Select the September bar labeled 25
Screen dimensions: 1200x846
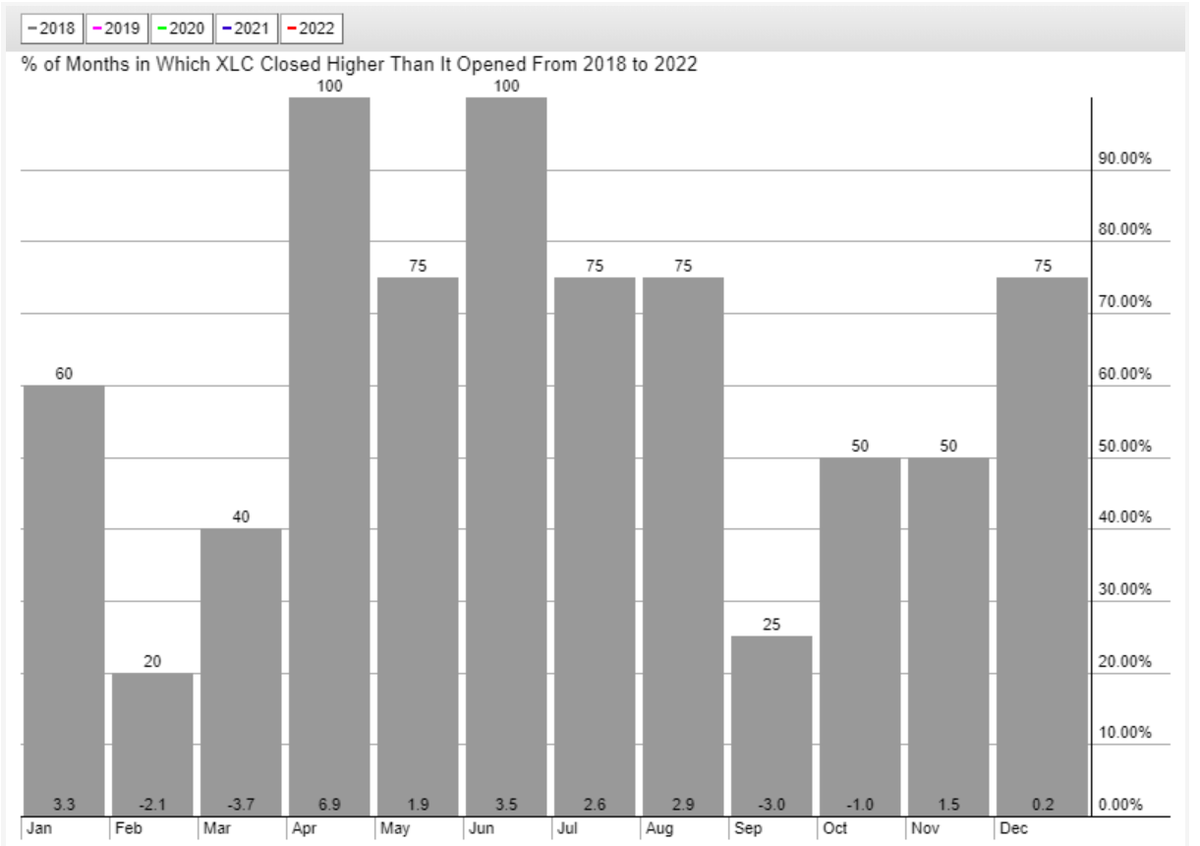(x=772, y=726)
